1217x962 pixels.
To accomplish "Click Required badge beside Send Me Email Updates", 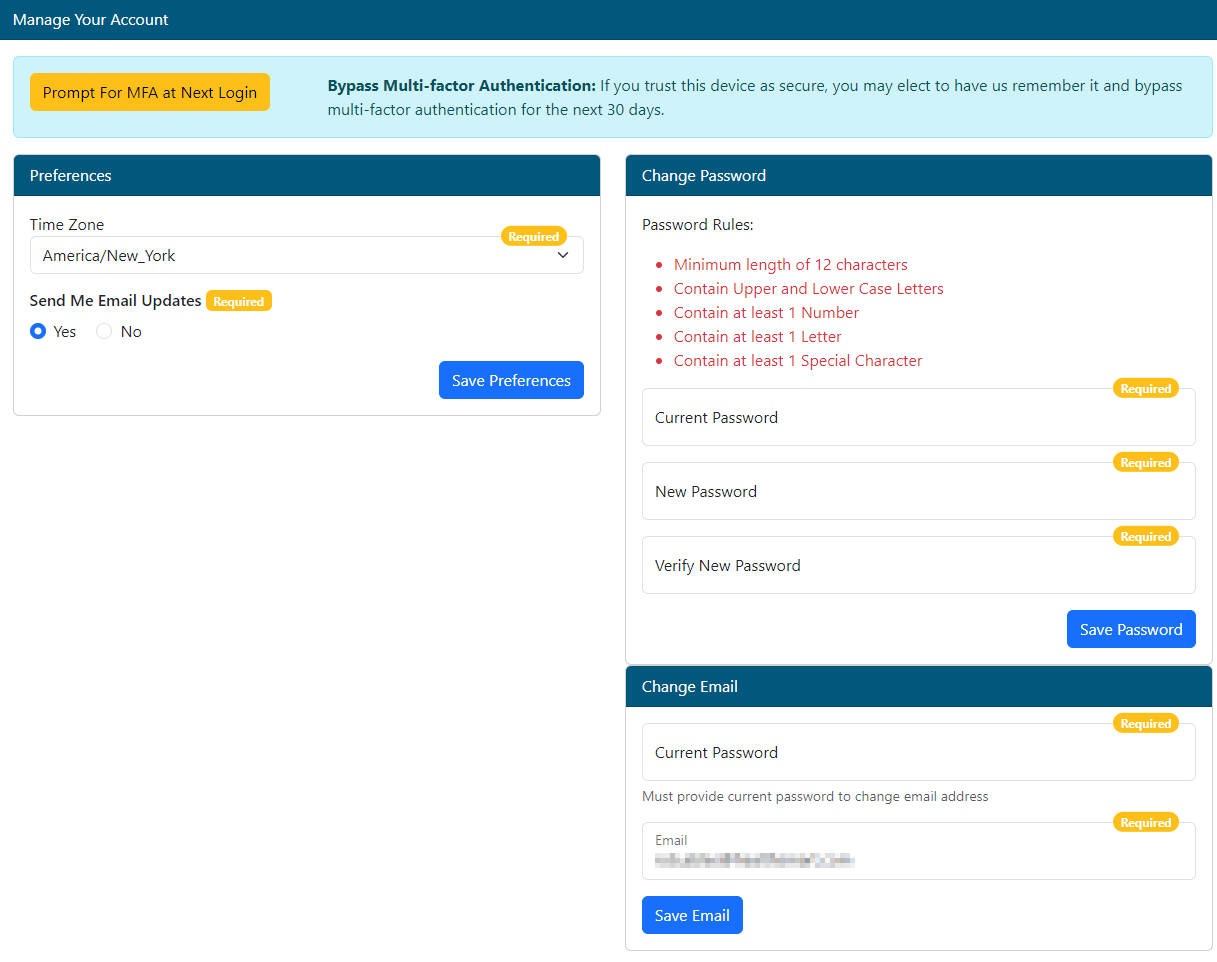I will 239,301.
